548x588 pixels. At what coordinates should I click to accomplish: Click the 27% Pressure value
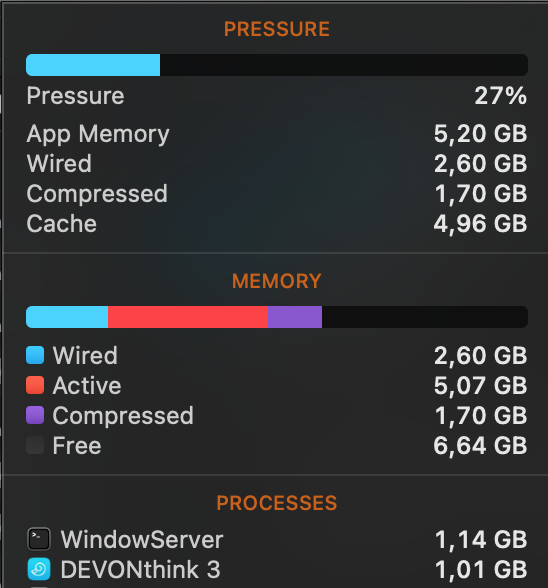click(500, 96)
